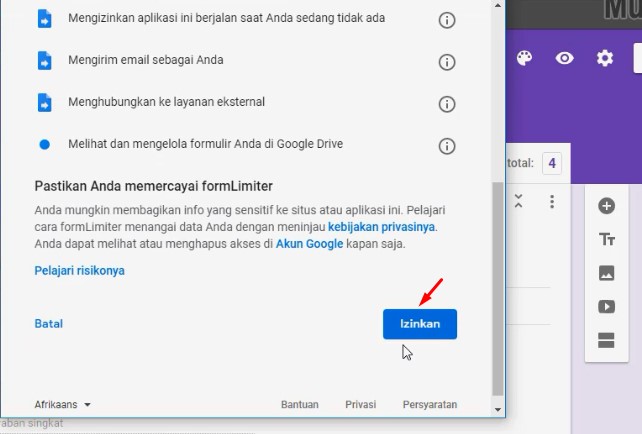The height and width of the screenshot is (434, 642).
Task: Show info for 'Mengirim email sebagai Anda'
Action: tap(447, 62)
